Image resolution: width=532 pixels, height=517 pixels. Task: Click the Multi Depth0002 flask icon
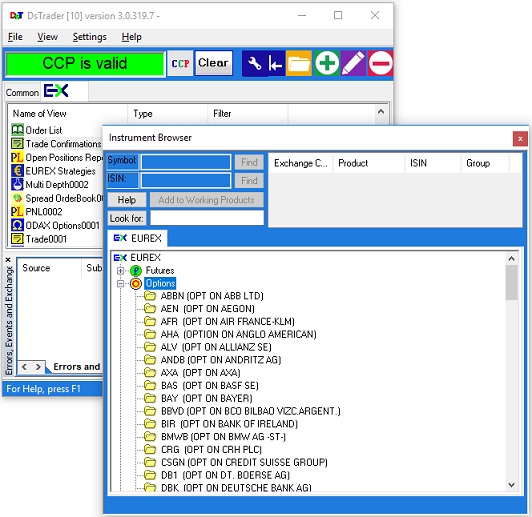tap(17, 185)
